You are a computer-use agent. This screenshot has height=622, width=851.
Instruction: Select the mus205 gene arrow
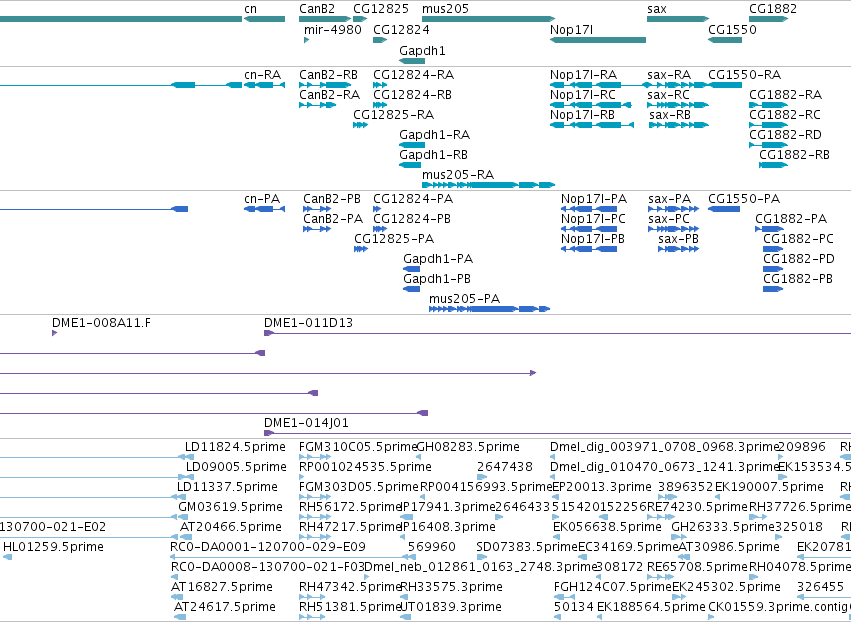[x=488, y=19]
